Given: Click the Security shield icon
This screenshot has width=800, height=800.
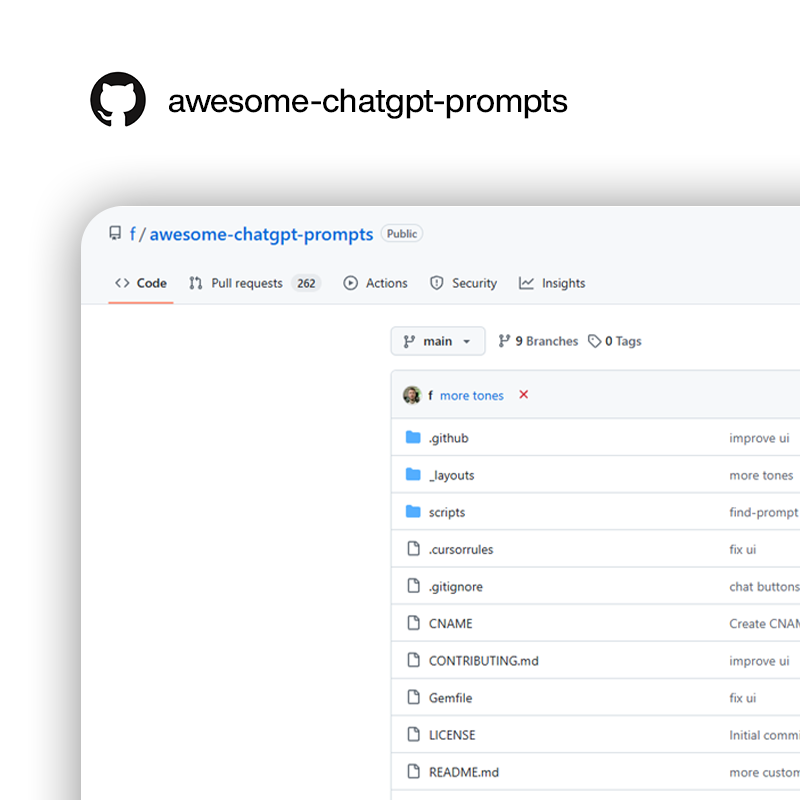Looking at the screenshot, I should pyautogui.click(x=437, y=283).
